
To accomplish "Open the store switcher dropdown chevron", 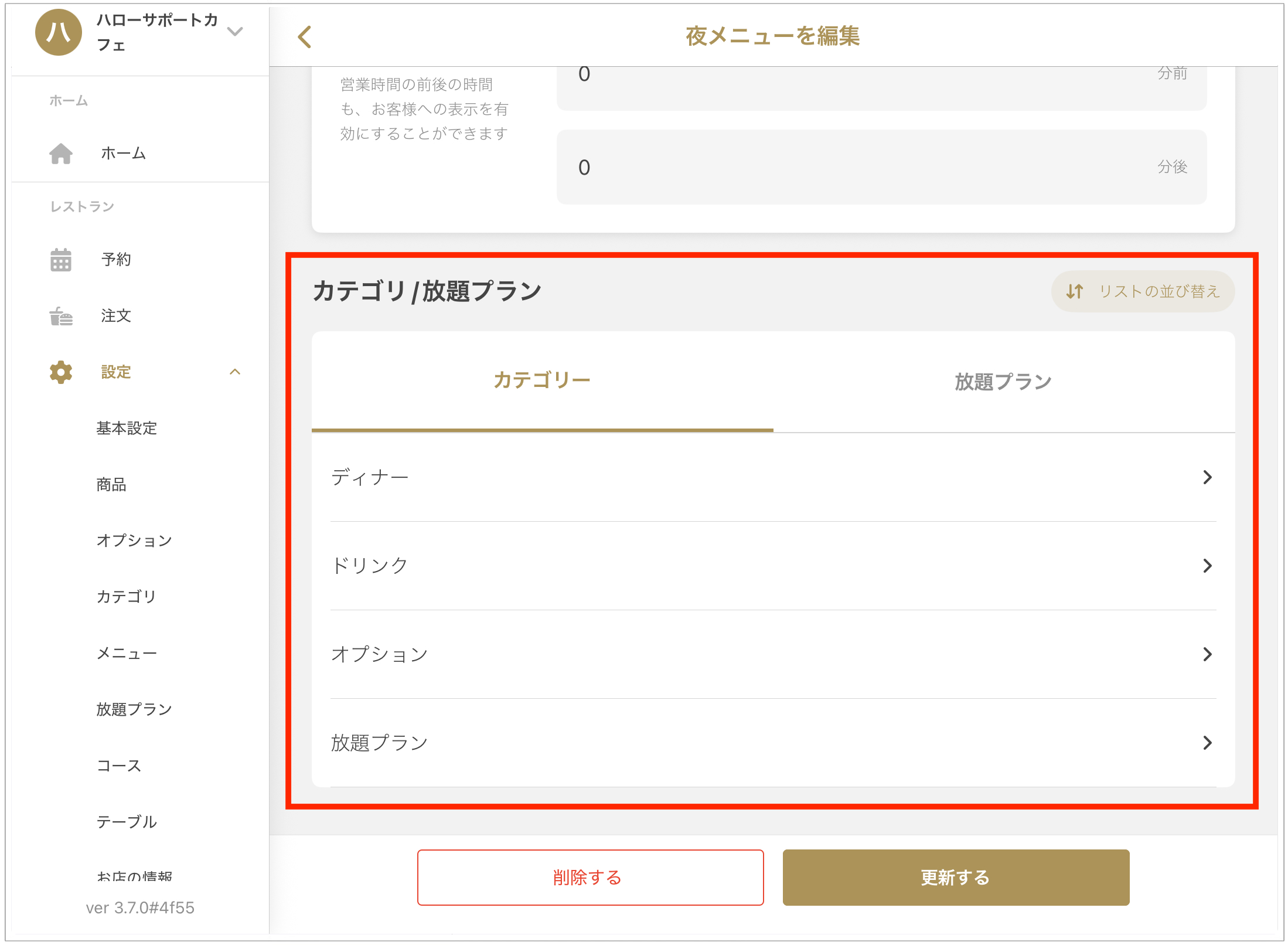I will click(x=235, y=32).
